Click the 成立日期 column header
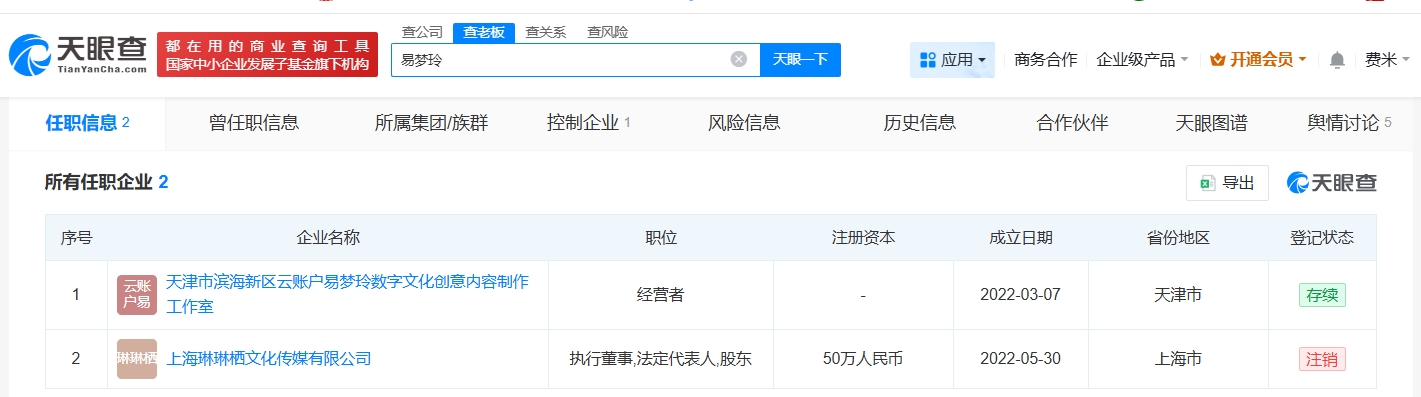Image resolution: width=1421 pixels, height=397 pixels. [1020, 238]
